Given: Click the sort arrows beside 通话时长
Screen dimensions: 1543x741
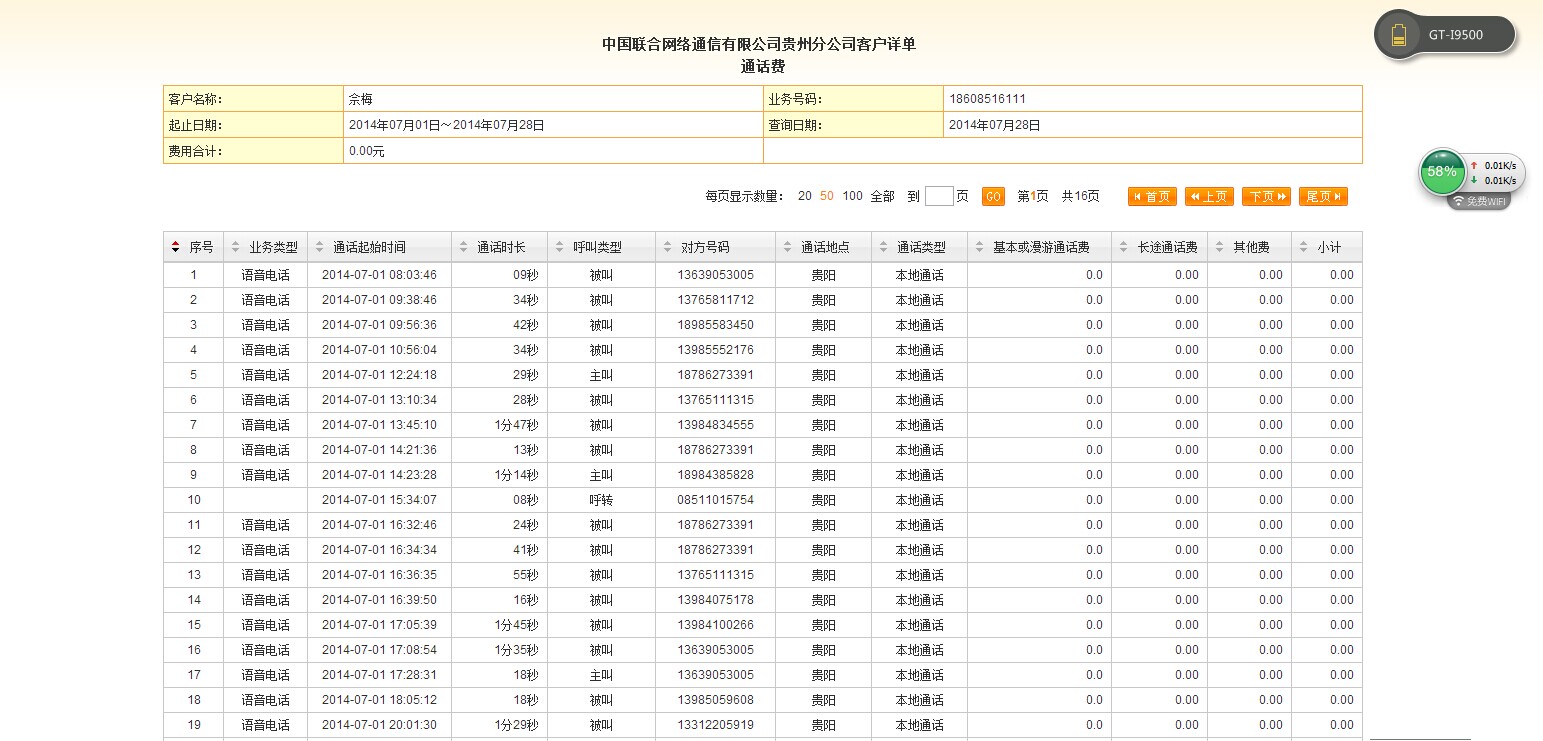Looking at the screenshot, I should (x=464, y=247).
